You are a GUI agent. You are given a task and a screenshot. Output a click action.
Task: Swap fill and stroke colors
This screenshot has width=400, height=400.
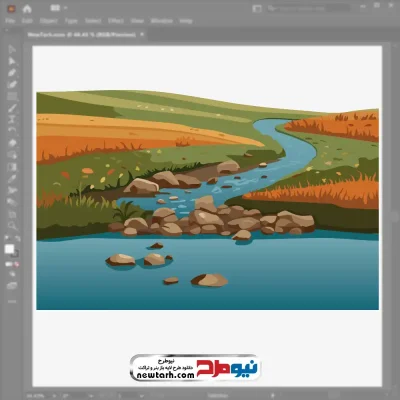click(17, 238)
